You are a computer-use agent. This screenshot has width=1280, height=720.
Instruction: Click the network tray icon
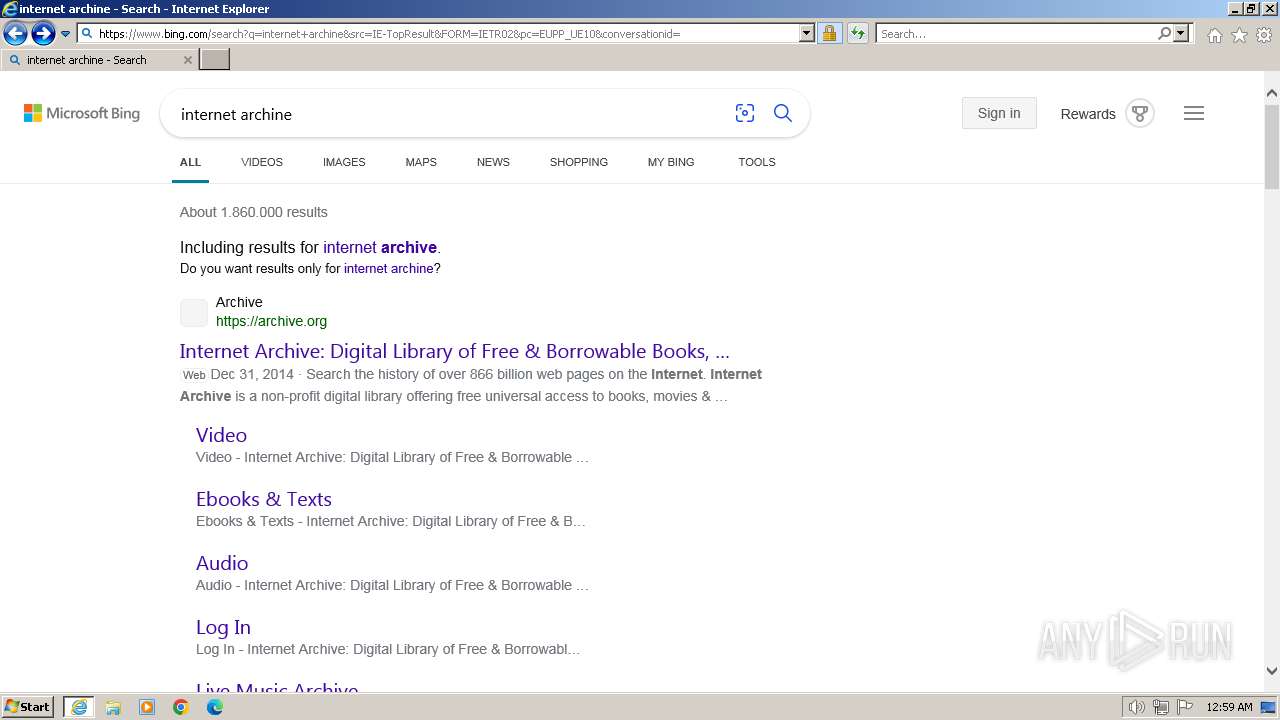[x=1161, y=707]
